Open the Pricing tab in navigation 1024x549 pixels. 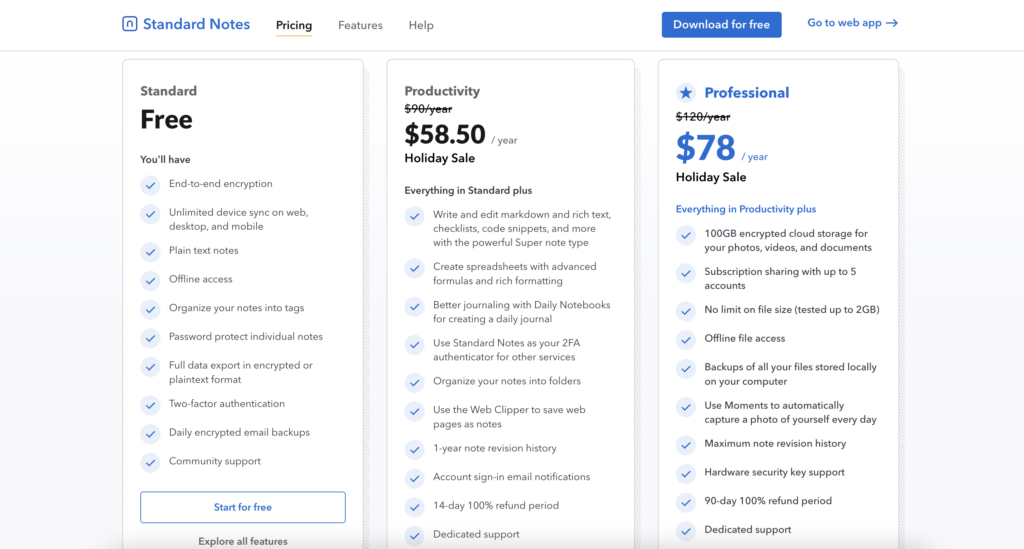click(x=294, y=25)
